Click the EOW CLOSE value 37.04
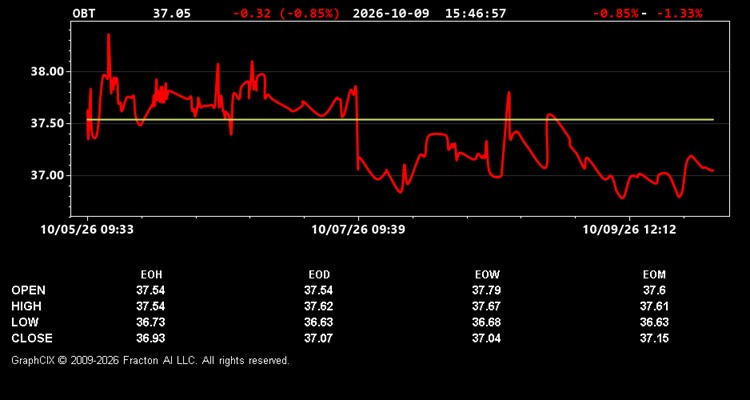The width and height of the screenshot is (750, 400). pyautogui.click(x=486, y=338)
